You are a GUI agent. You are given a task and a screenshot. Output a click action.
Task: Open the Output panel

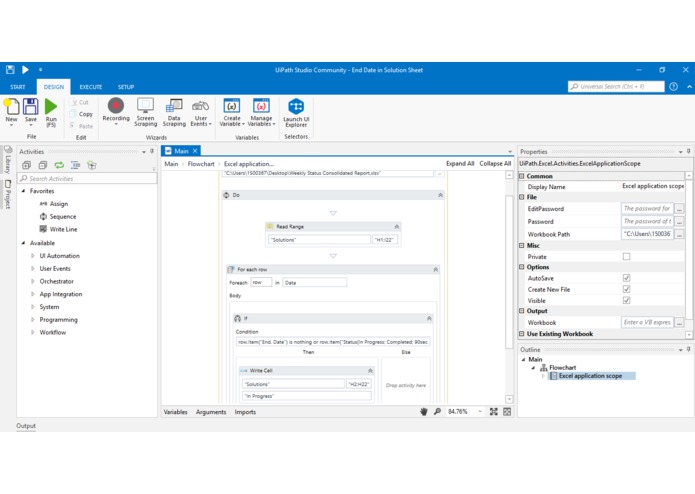[26, 426]
